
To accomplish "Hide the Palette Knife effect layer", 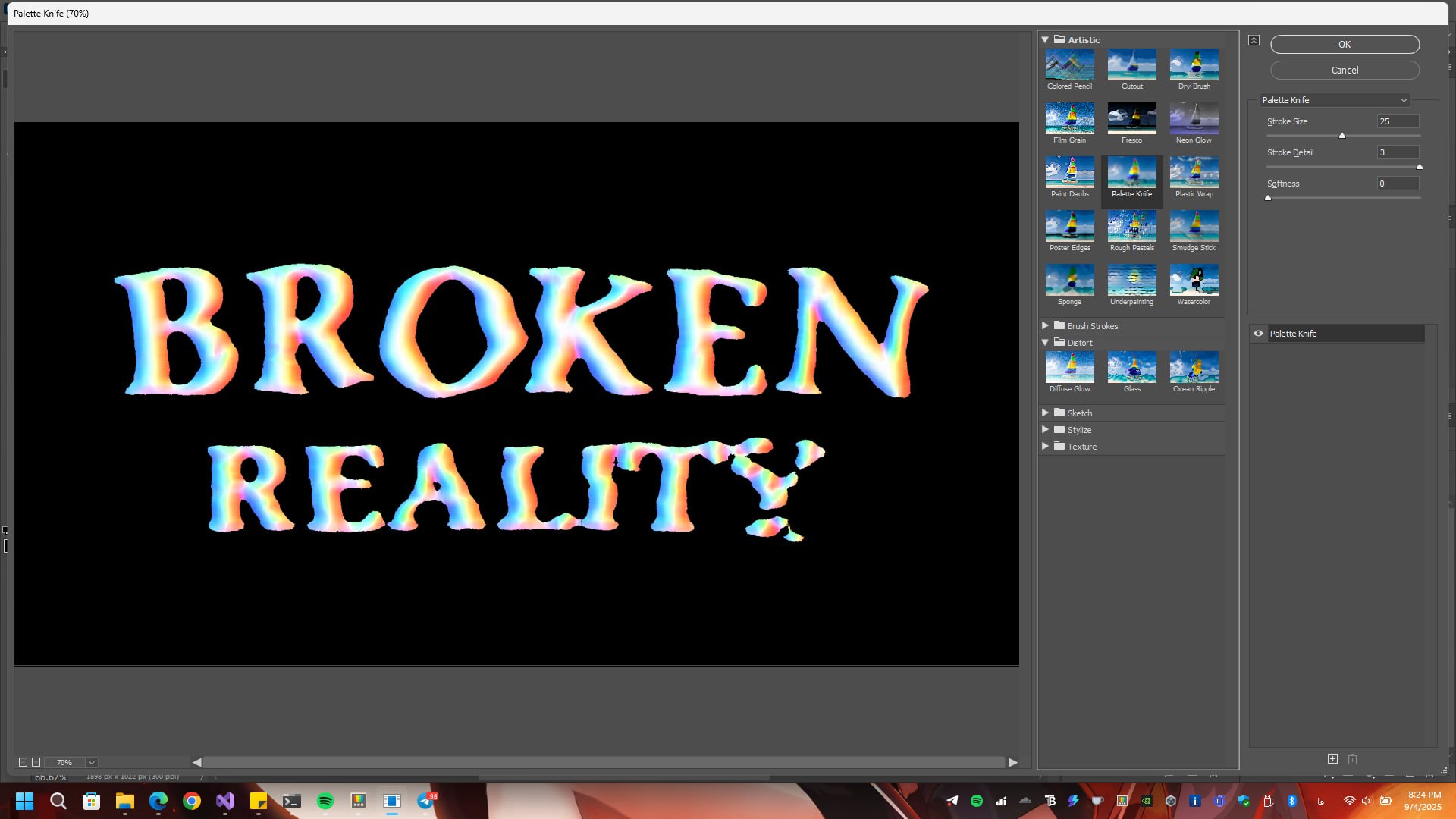I will [x=1258, y=334].
